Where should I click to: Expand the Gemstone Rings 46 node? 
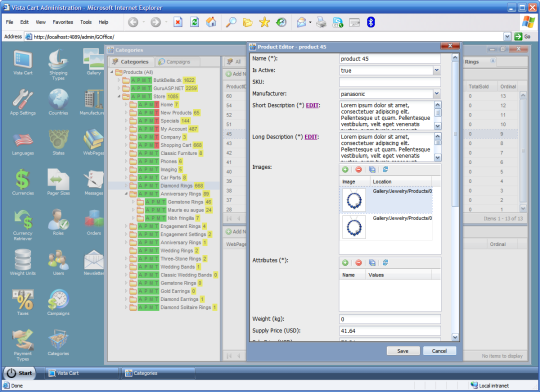point(133,202)
